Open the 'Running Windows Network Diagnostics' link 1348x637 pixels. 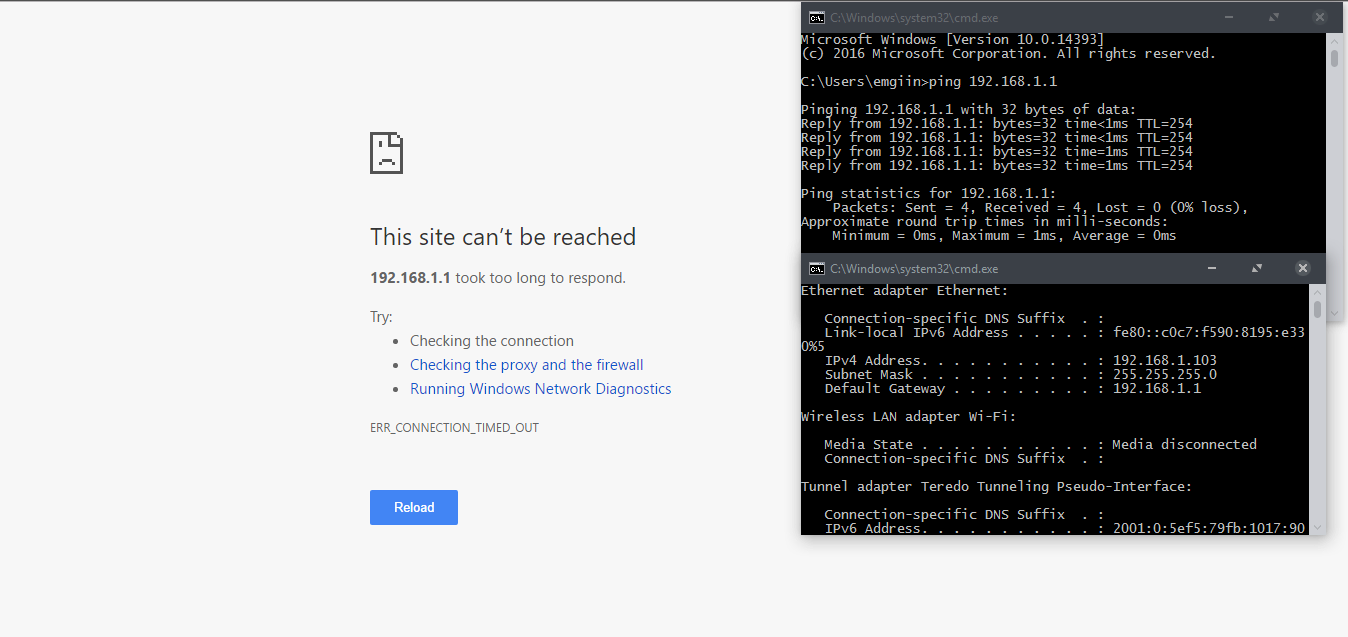click(x=540, y=389)
